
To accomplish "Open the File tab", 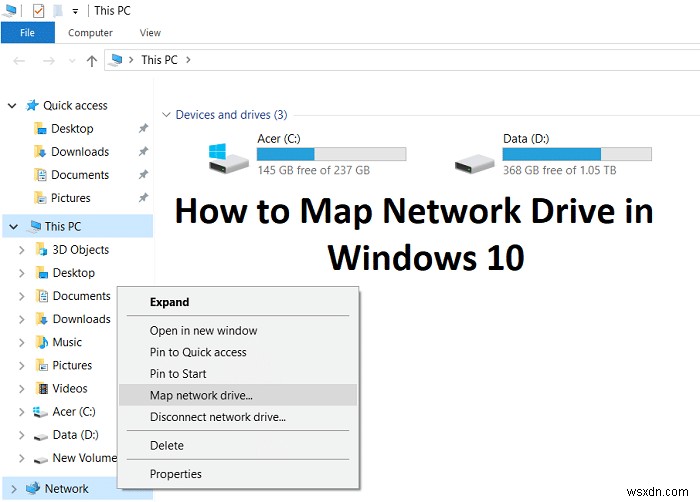I will (x=28, y=33).
